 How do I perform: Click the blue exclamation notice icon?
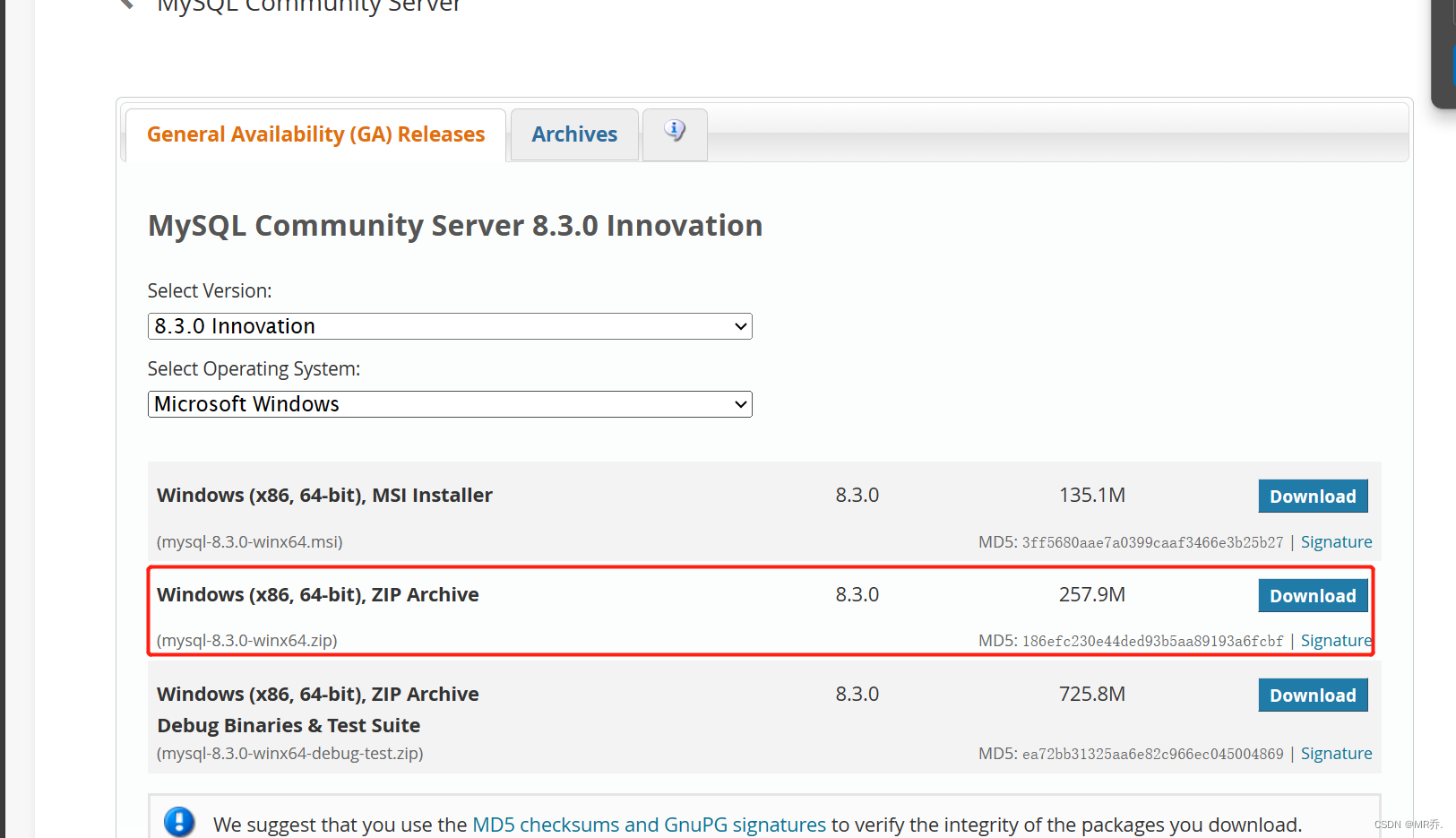(x=179, y=822)
